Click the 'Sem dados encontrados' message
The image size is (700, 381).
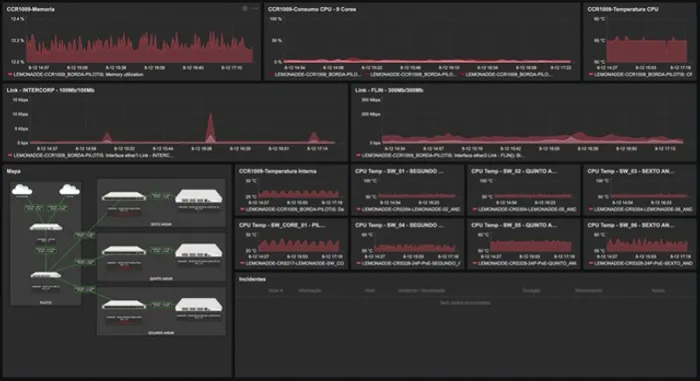465,303
